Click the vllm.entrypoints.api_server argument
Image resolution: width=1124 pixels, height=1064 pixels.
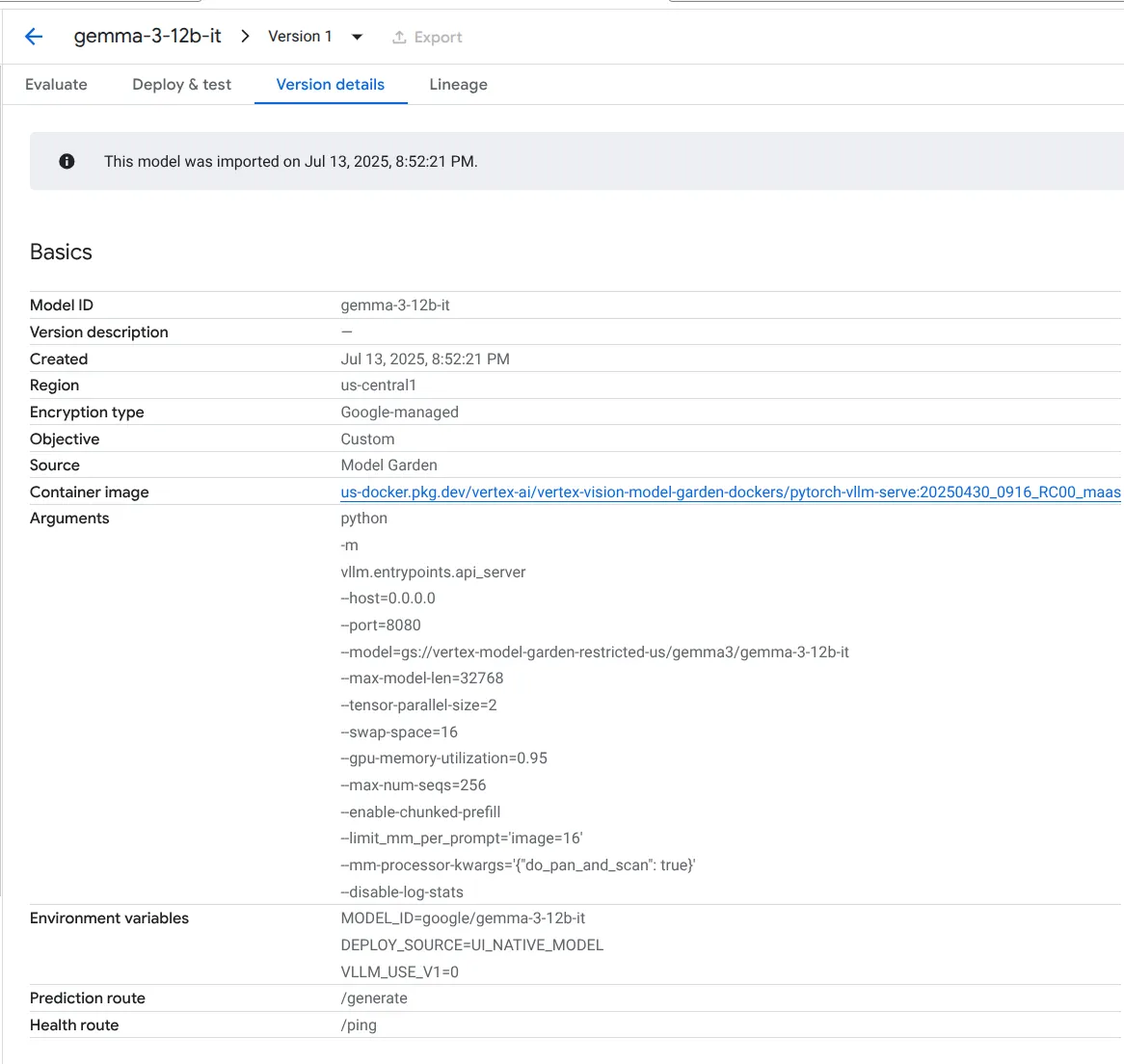click(433, 572)
